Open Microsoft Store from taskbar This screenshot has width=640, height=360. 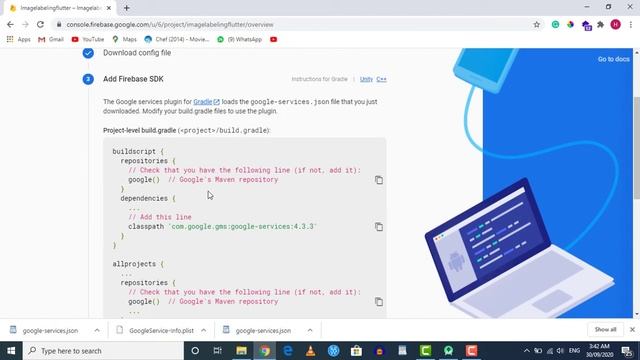click(356, 351)
